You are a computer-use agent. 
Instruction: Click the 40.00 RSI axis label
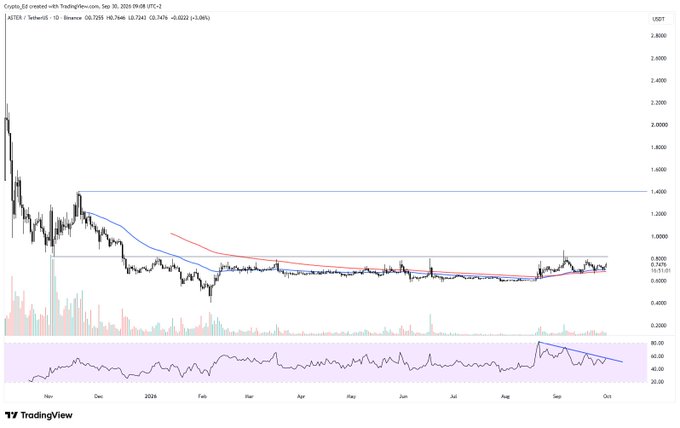(x=657, y=369)
